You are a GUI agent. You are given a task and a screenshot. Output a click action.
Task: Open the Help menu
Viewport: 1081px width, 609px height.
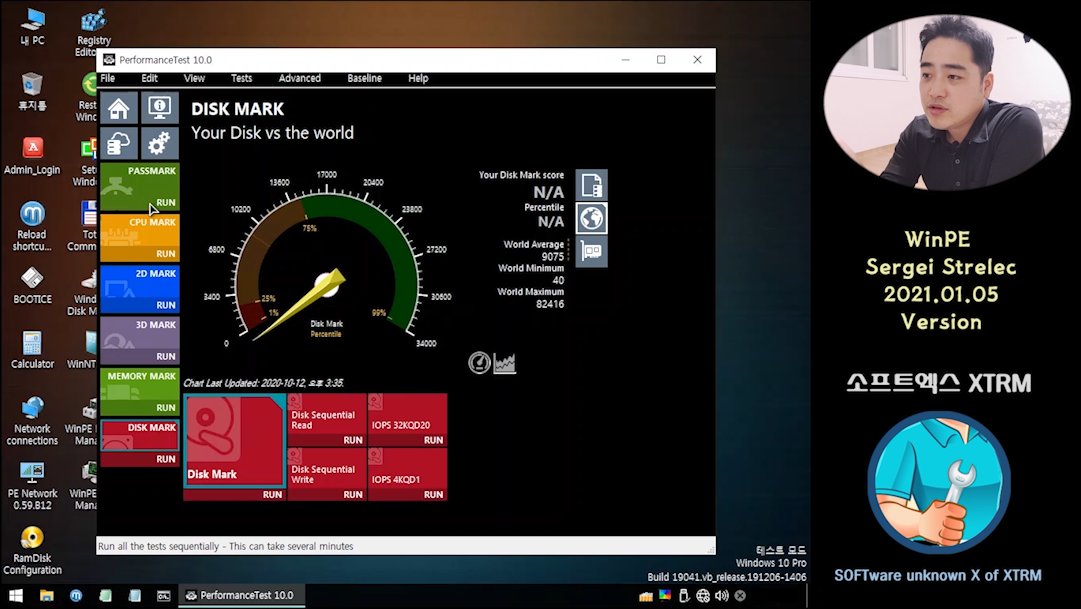pos(418,78)
